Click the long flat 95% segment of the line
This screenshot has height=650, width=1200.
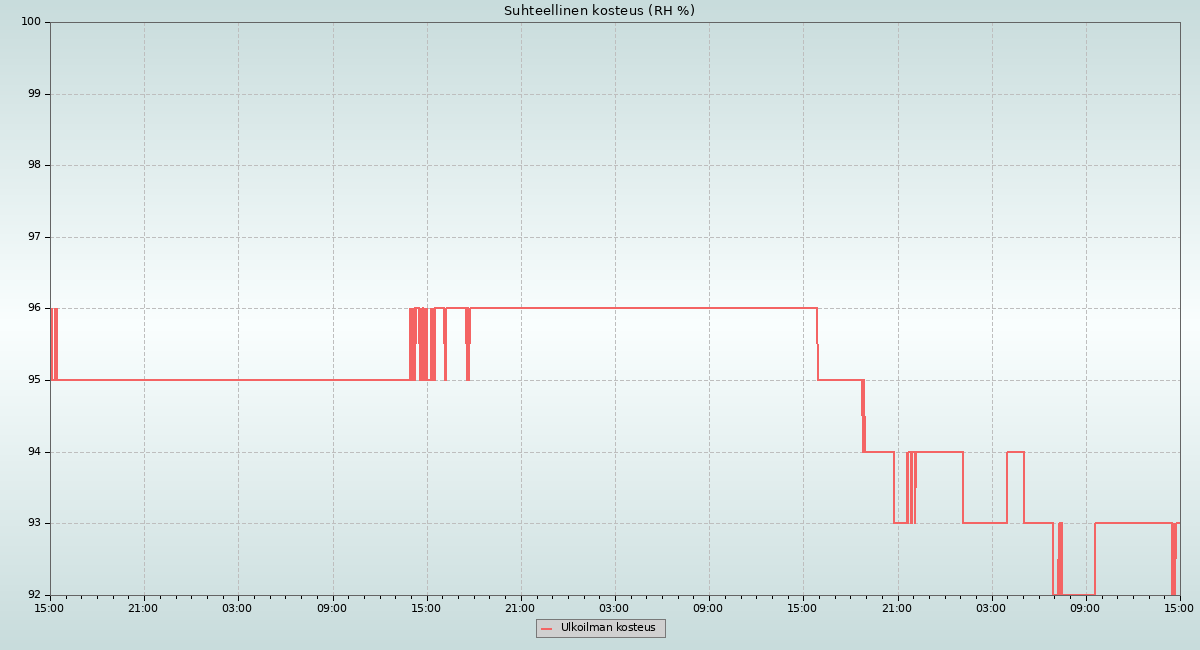(230, 380)
